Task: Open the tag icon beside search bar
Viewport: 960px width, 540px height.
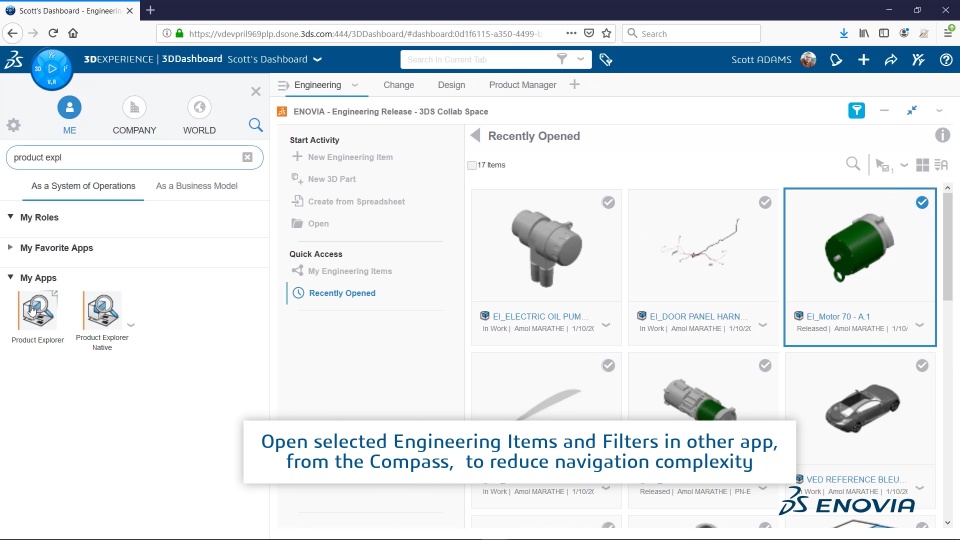Action: (x=606, y=59)
